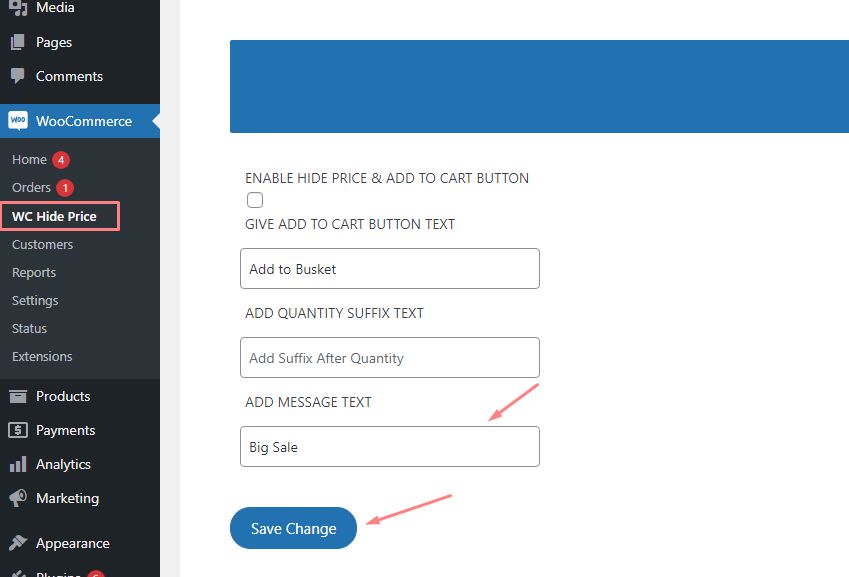This screenshot has width=849, height=577.
Task: Select WC Hide Price menu item
Action: [x=54, y=216]
